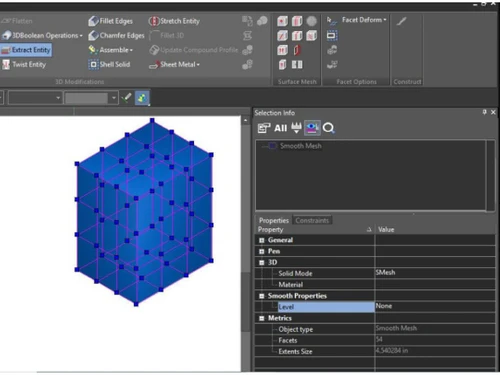Click the filter funnel icon in Selection Info
Screen dimensions: 500x375
click(296, 128)
